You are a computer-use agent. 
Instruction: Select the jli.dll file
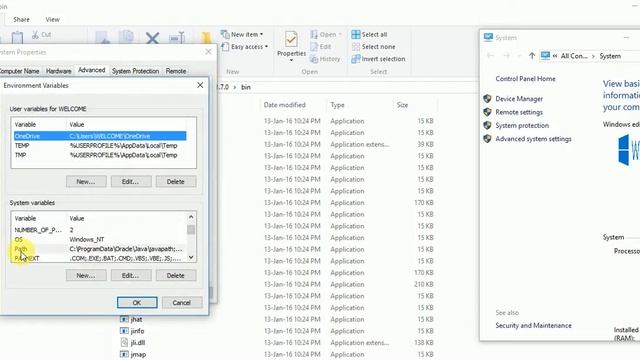coord(138,343)
